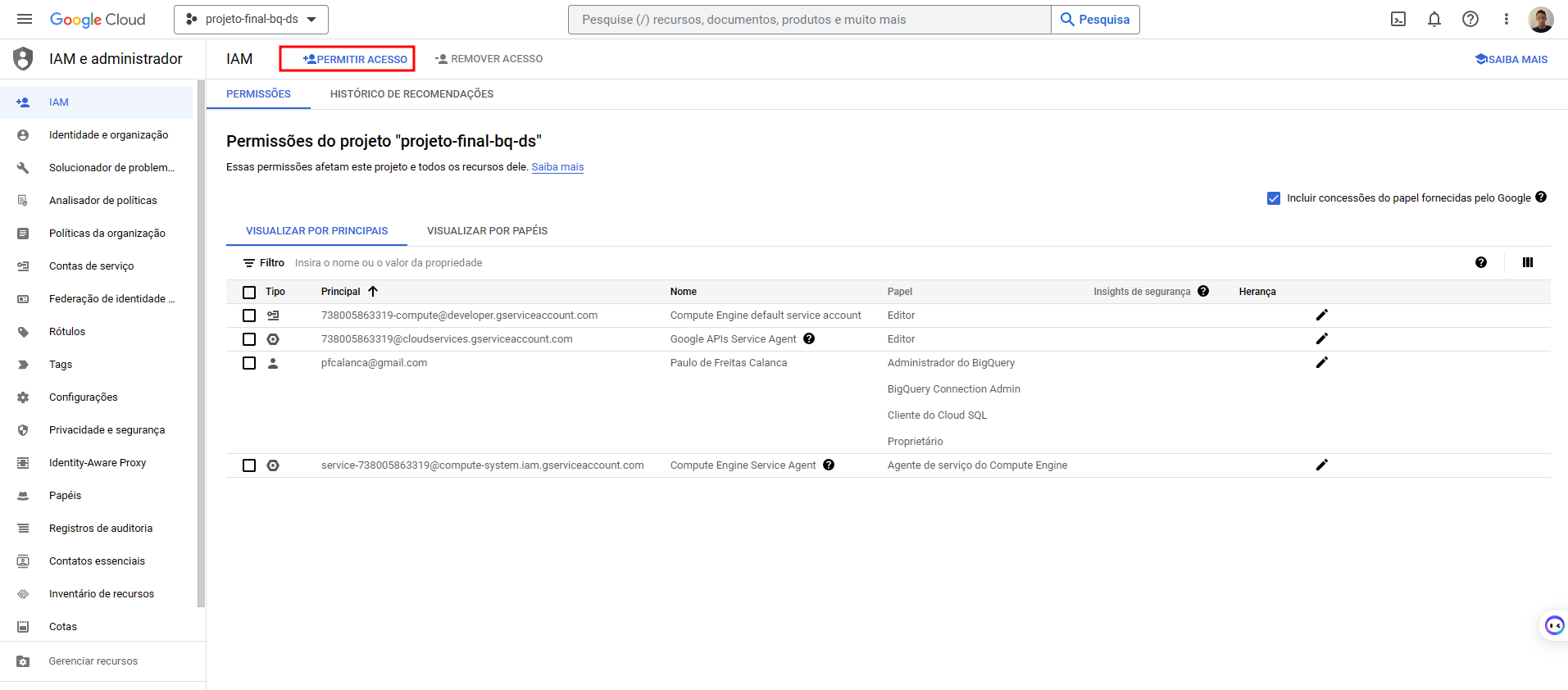Click help icon next to Google APIs Service Agent
This screenshot has width=1568, height=690.
[809, 338]
